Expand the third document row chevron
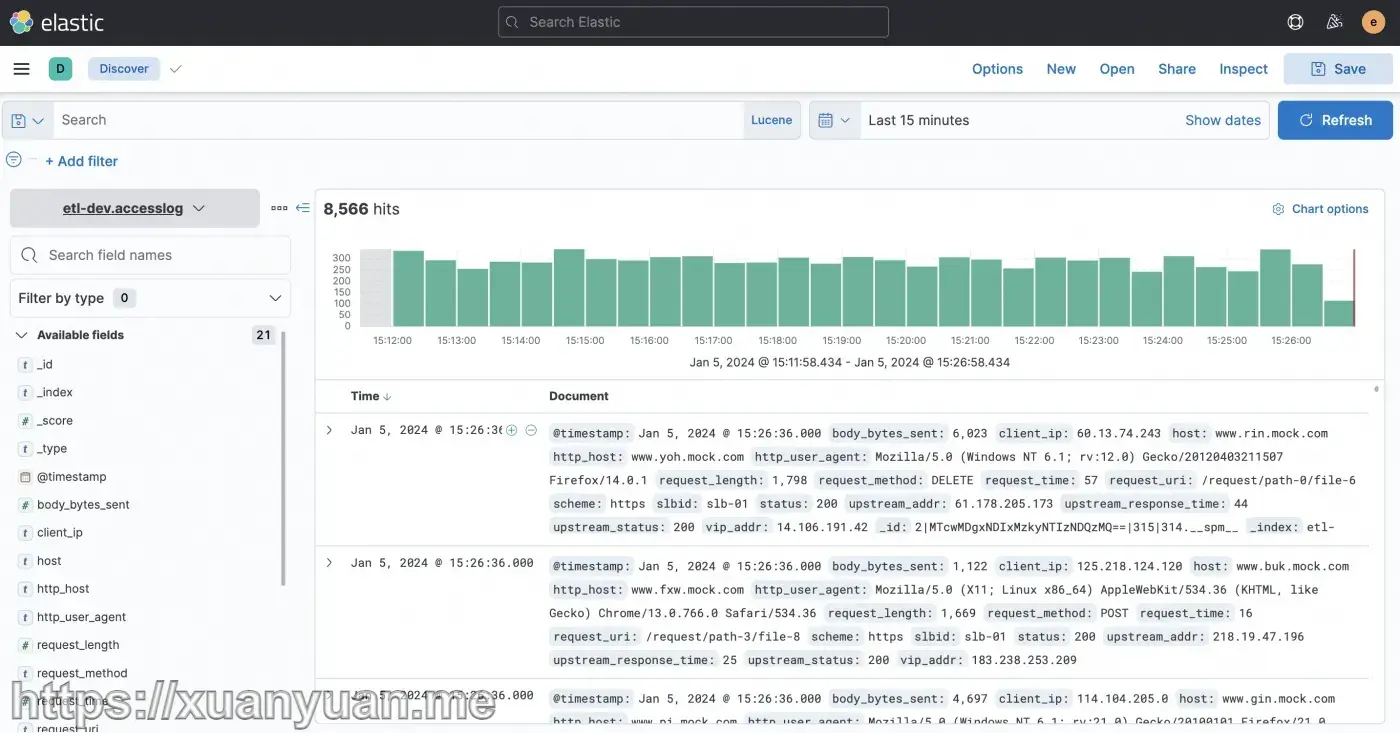1400x733 pixels. coord(329,695)
